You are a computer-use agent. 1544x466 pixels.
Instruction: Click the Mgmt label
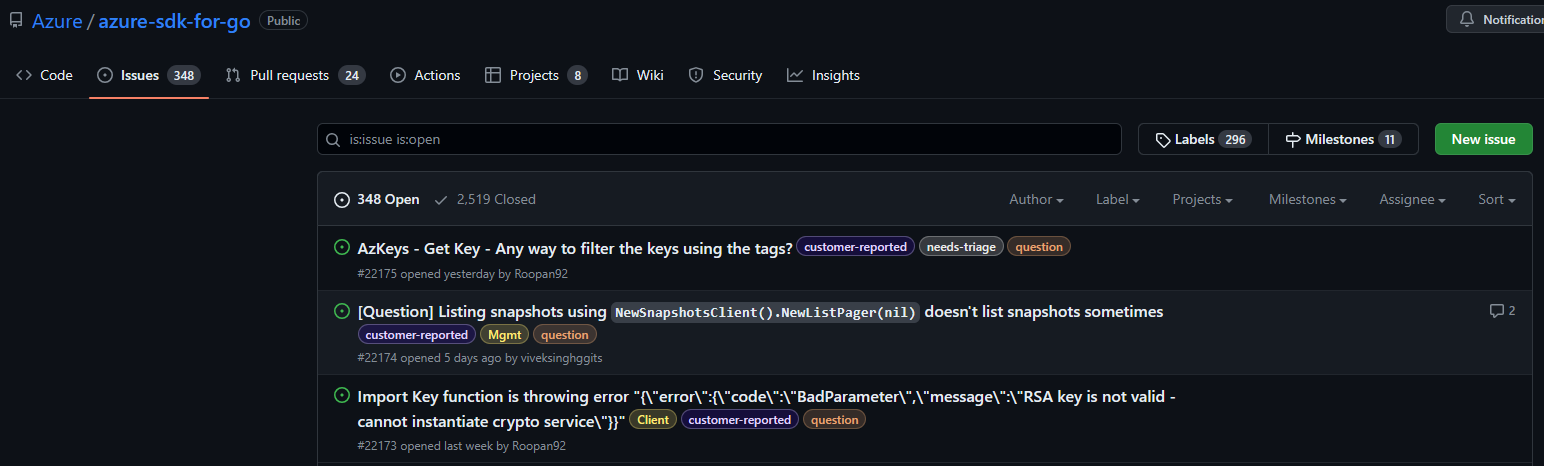point(504,335)
